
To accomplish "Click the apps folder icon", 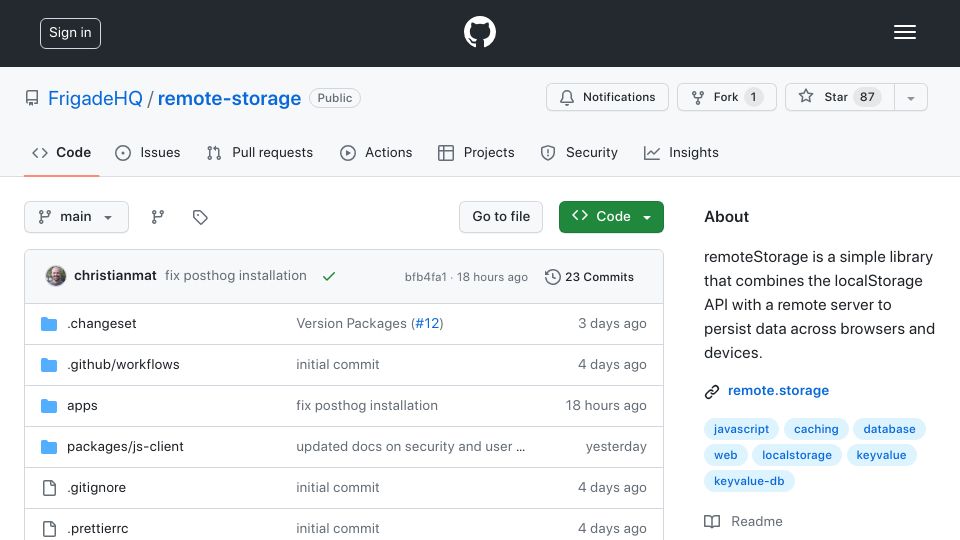I will 49,405.
